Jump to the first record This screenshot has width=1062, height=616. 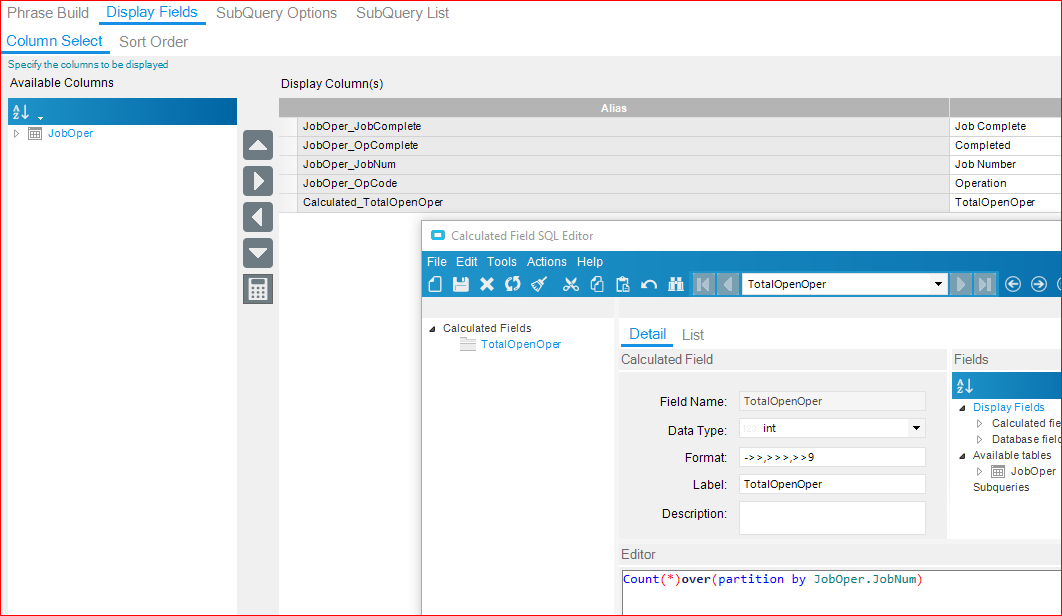[703, 284]
